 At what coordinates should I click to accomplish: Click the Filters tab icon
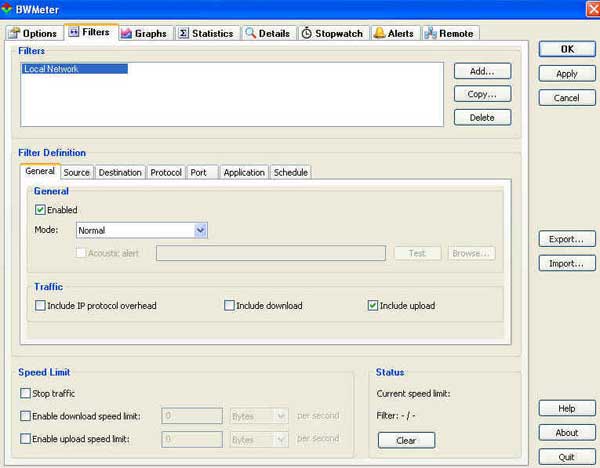pos(74,31)
